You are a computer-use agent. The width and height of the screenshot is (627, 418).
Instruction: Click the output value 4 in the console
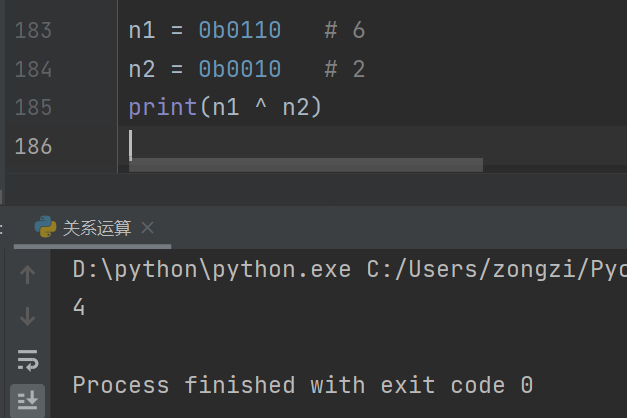[x=79, y=307]
